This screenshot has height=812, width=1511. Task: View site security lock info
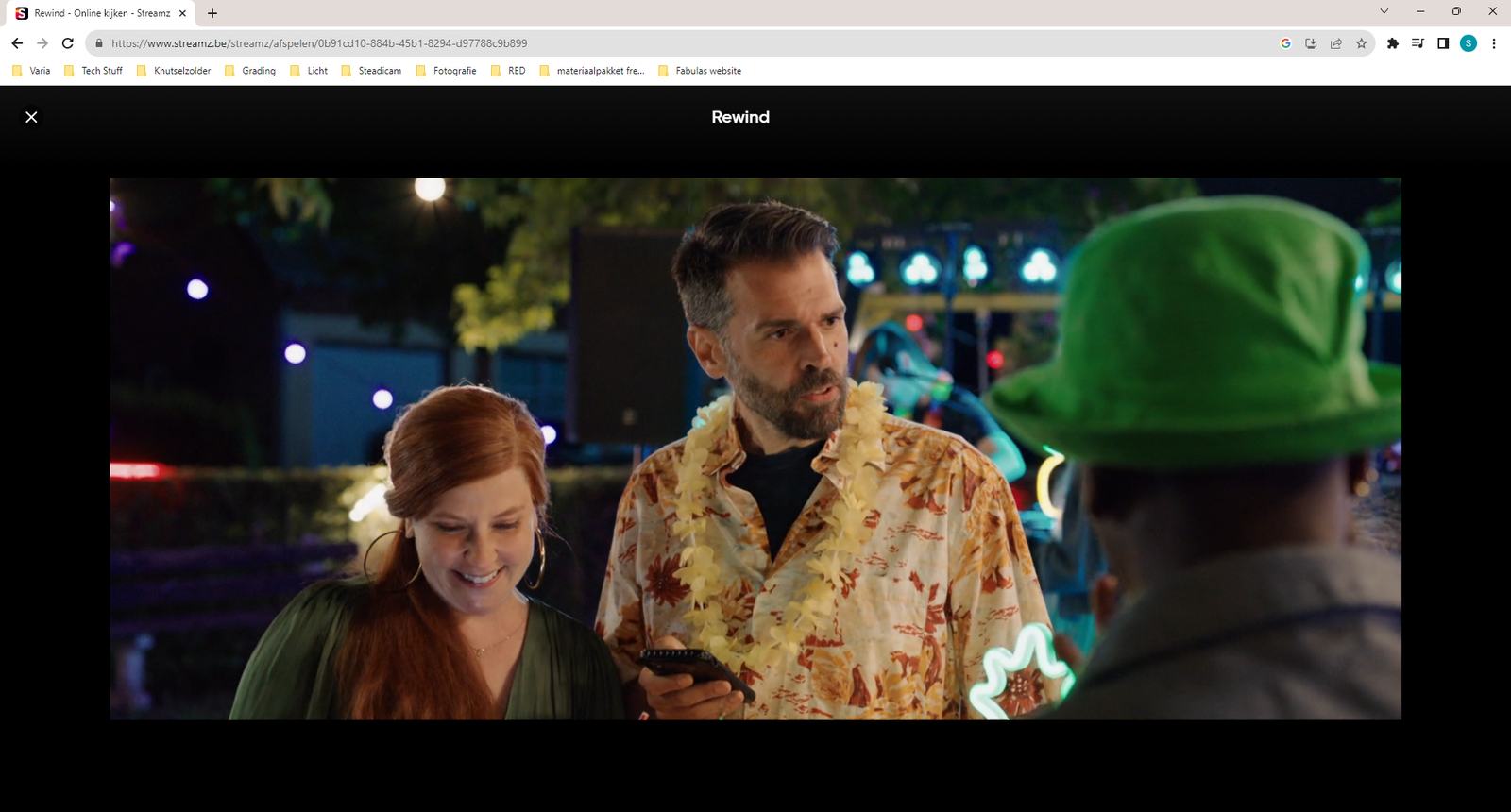[x=99, y=43]
